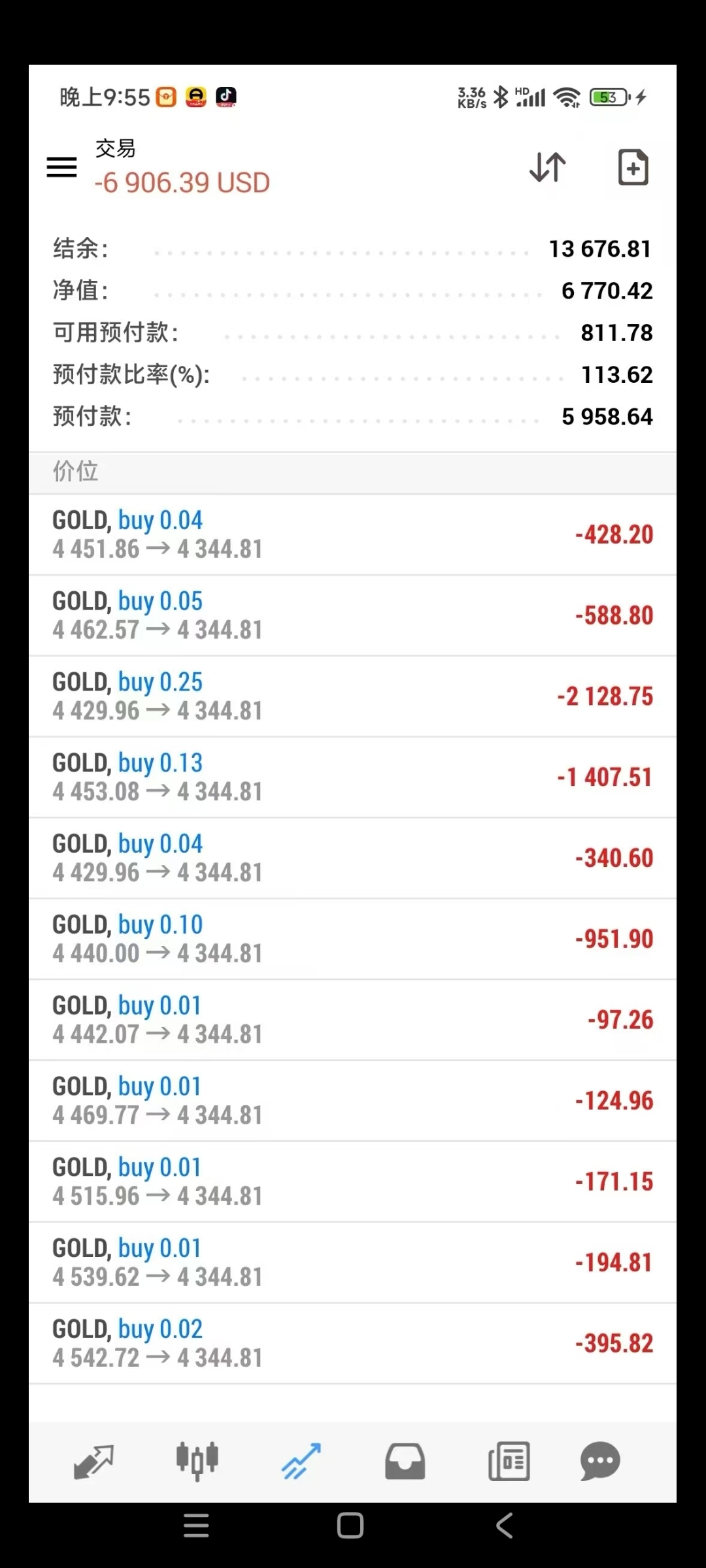Screen dimensions: 706x1568
Task: Open the Messages chat bubble tab
Action: coord(599,1462)
